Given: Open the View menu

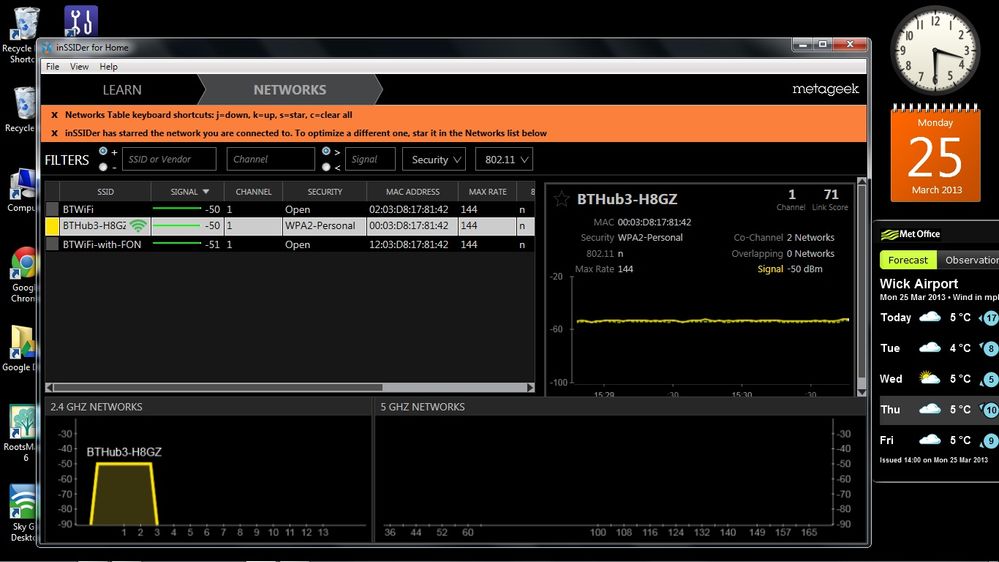Looking at the screenshot, I should coord(79,66).
